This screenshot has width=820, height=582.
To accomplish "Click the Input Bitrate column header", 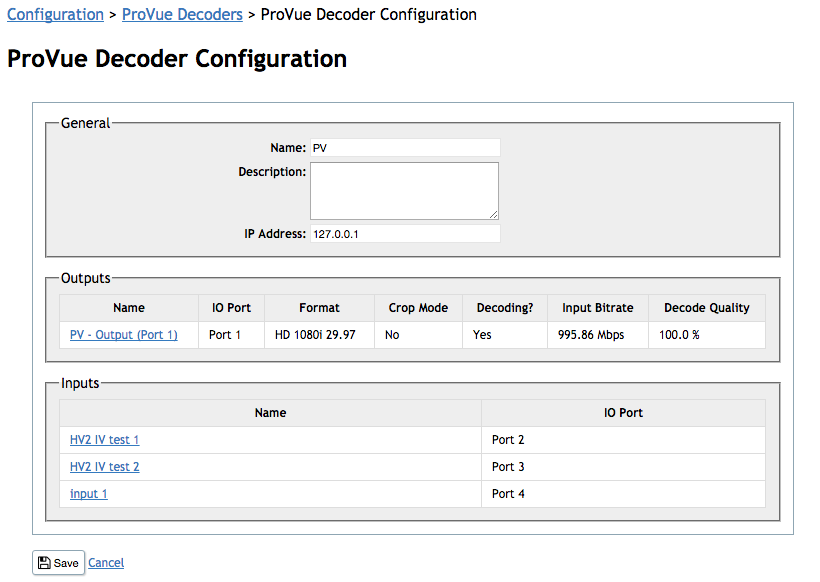I will [x=597, y=307].
